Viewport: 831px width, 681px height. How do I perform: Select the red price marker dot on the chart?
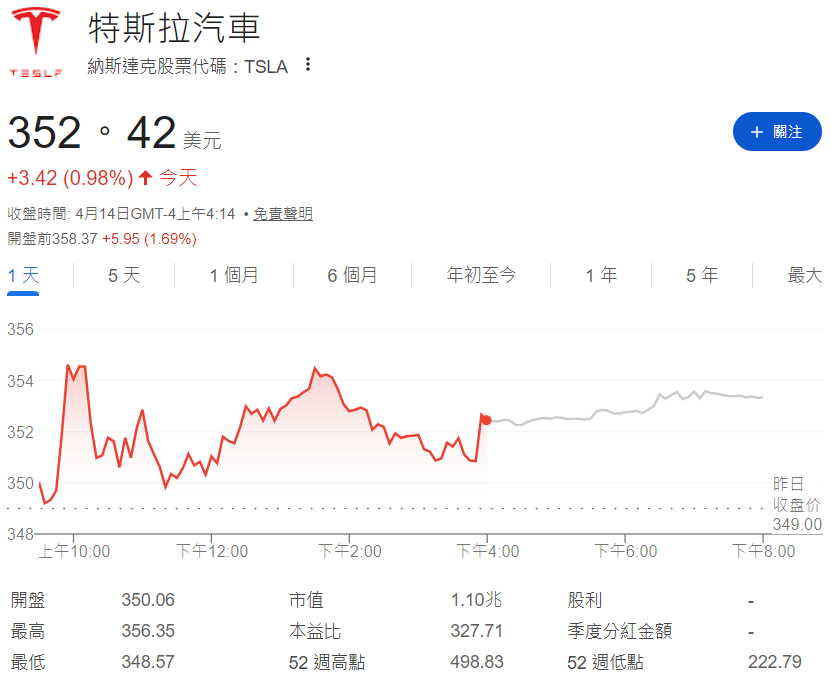click(484, 421)
